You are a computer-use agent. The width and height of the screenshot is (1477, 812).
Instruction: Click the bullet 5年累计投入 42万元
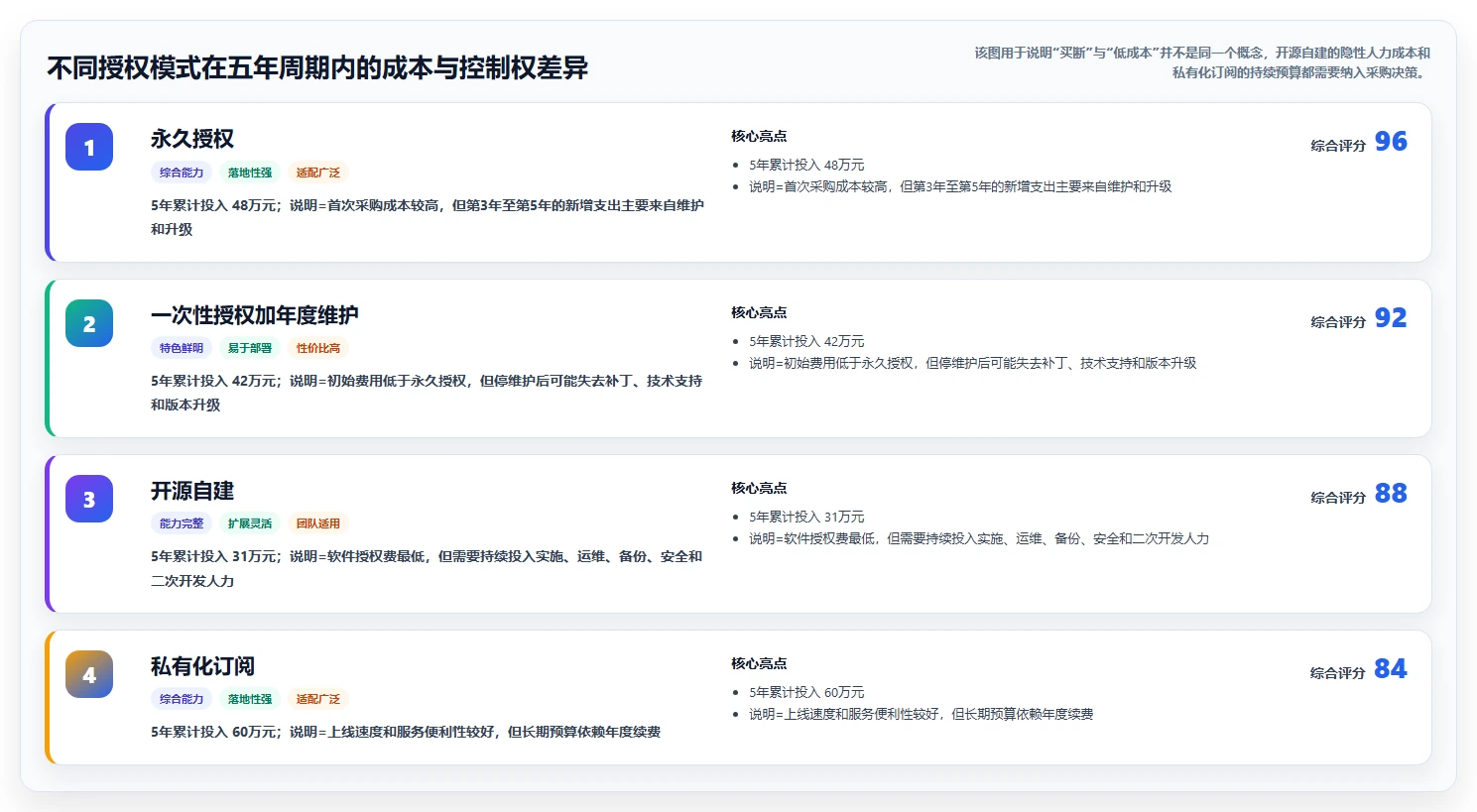click(x=806, y=341)
